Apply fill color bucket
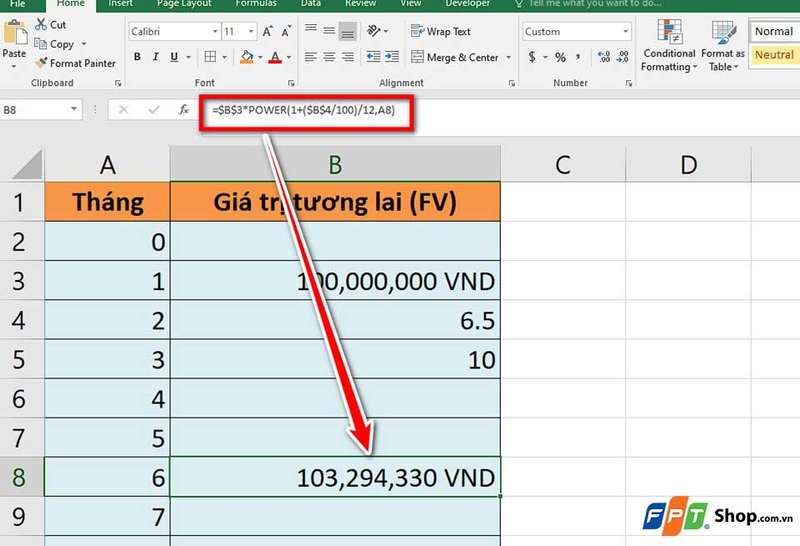This screenshot has height=546, width=800. pyautogui.click(x=247, y=57)
